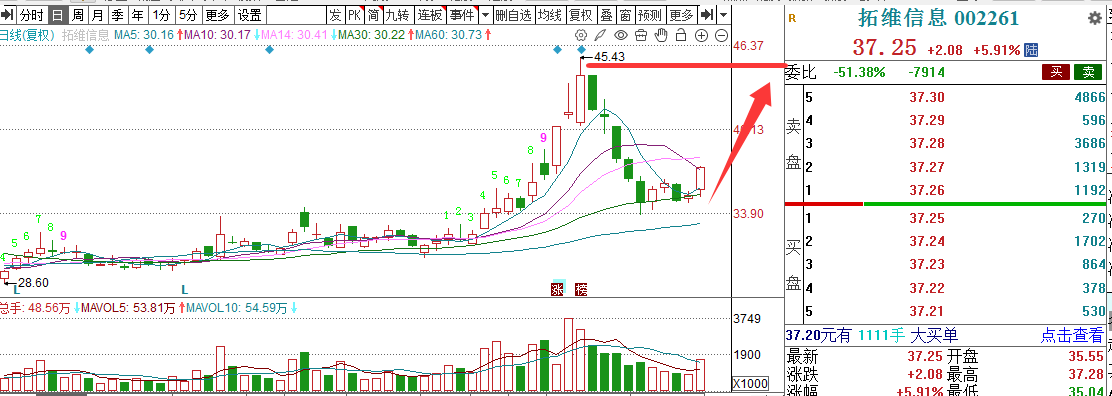
Task: Click buy level 5 price 37.21
Action: coord(927,311)
